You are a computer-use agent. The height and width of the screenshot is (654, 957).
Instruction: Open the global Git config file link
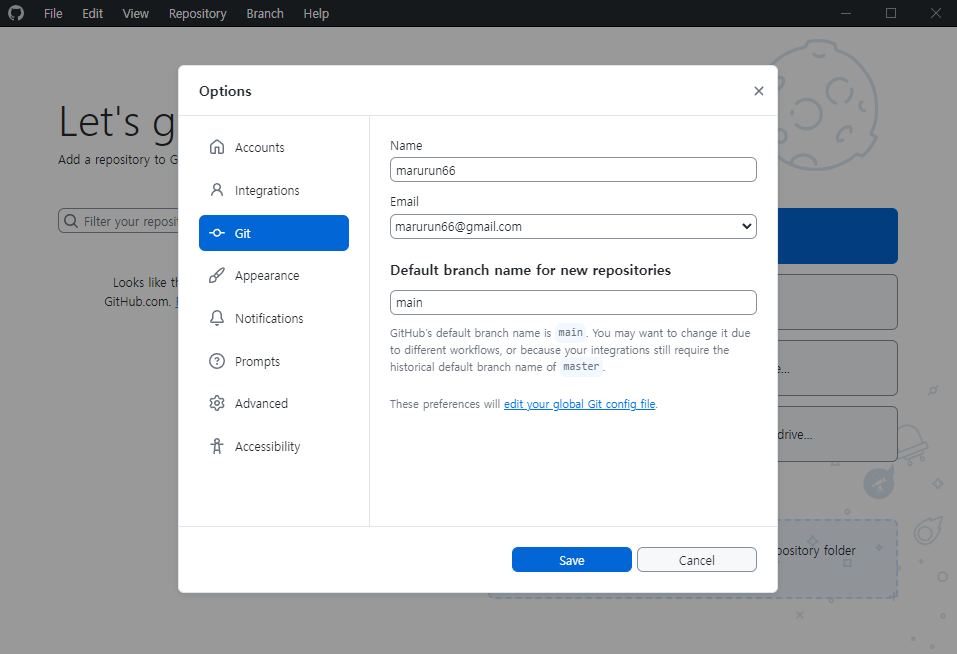click(x=579, y=404)
